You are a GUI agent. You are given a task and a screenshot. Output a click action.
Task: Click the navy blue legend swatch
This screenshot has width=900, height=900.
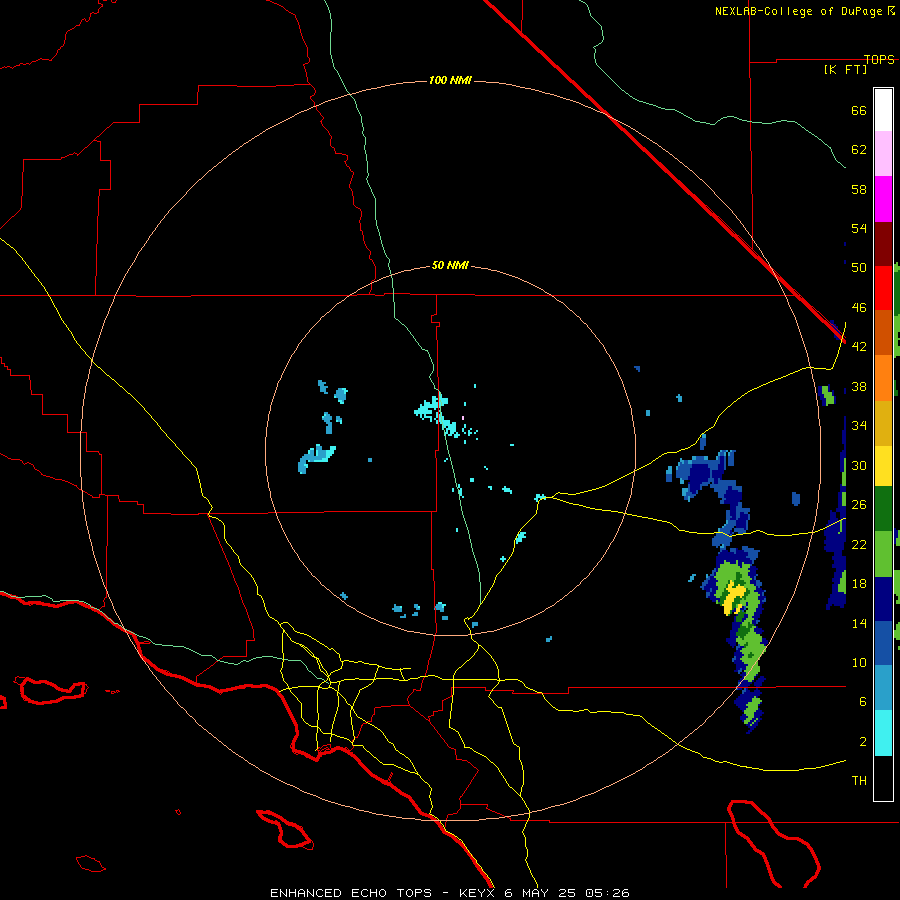click(883, 598)
